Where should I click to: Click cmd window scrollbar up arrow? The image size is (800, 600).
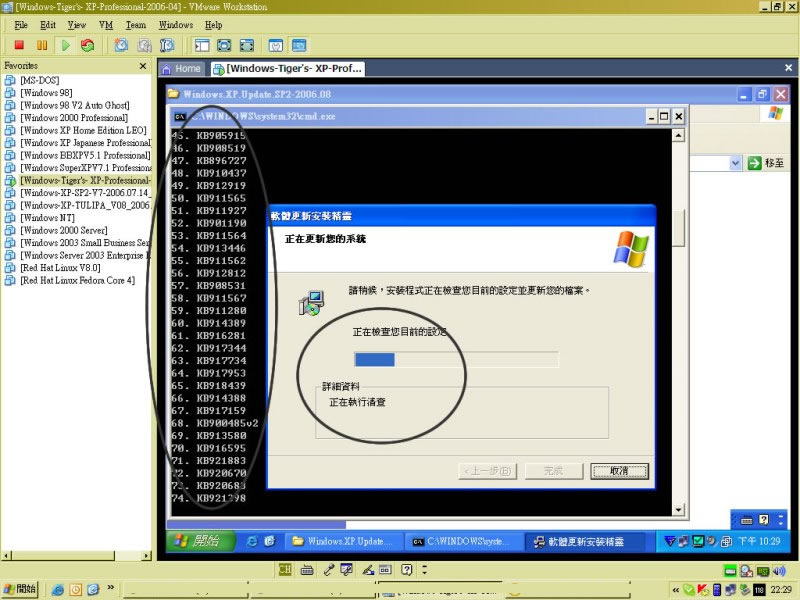click(x=678, y=135)
